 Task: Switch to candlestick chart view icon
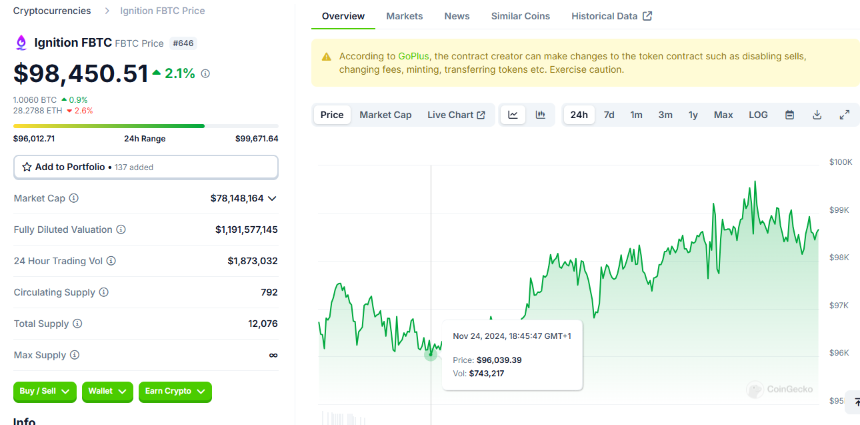(540, 115)
